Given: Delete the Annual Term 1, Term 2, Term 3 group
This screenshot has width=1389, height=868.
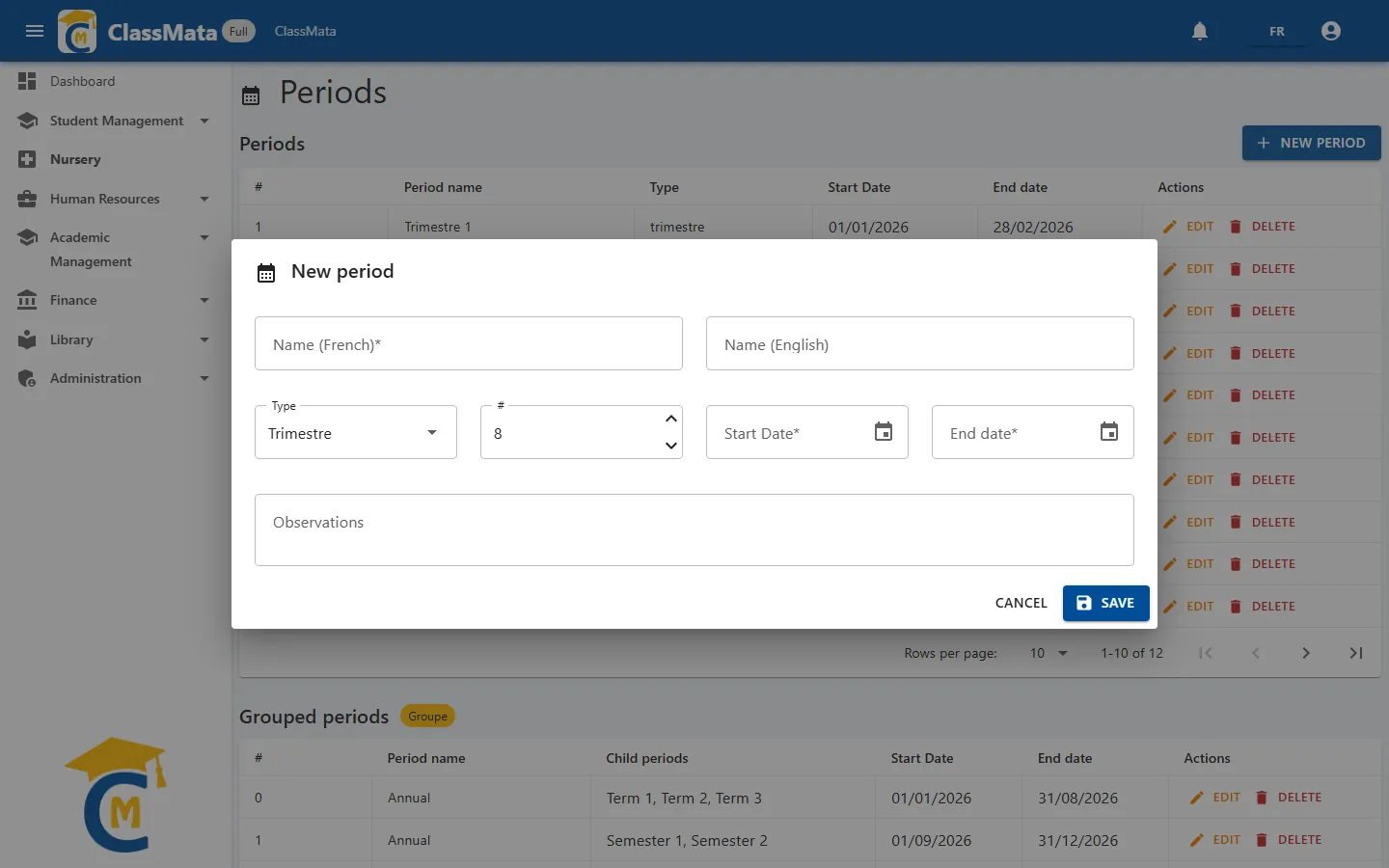Looking at the screenshot, I should (1289, 798).
